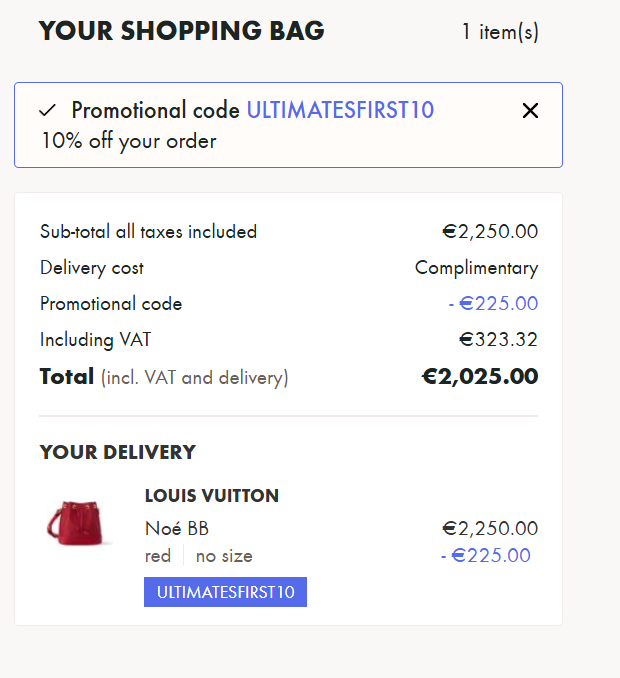Click the product price €2,250.00 beside Noé BB
The width and height of the screenshot is (620, 678).
tap(490, 529)
